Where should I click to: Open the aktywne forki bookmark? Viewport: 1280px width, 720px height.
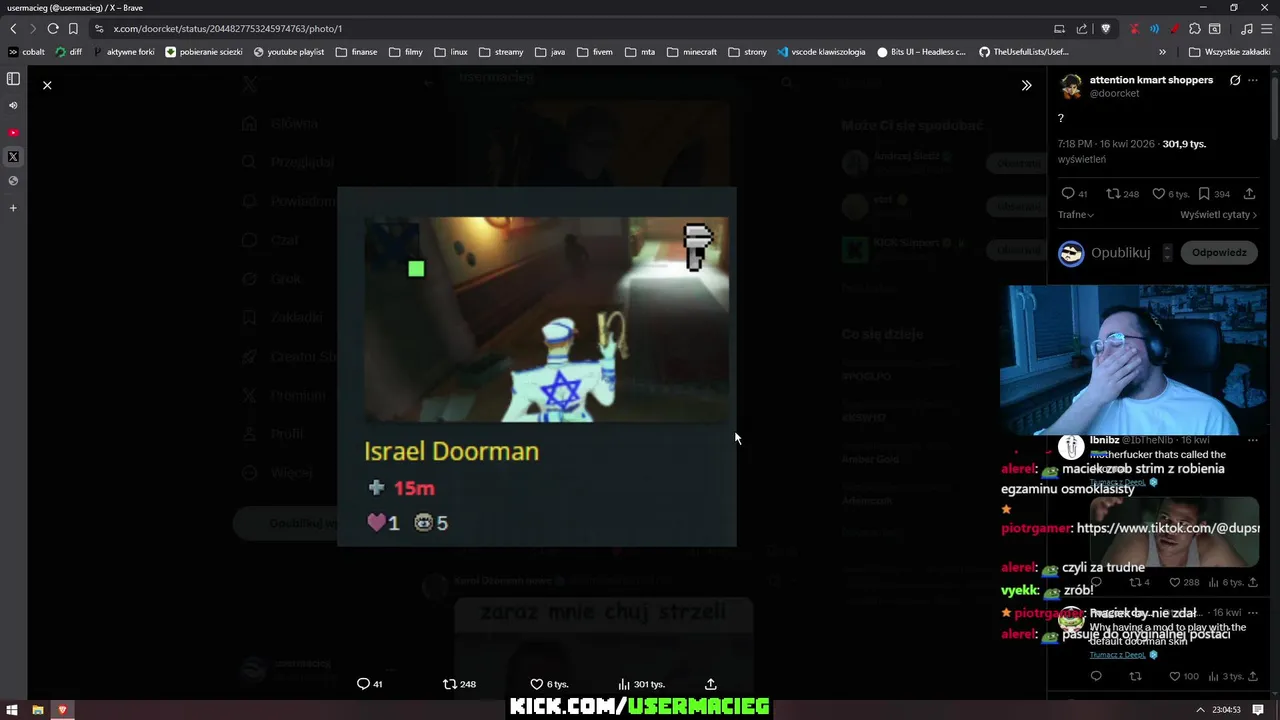(x=124, y=52)
